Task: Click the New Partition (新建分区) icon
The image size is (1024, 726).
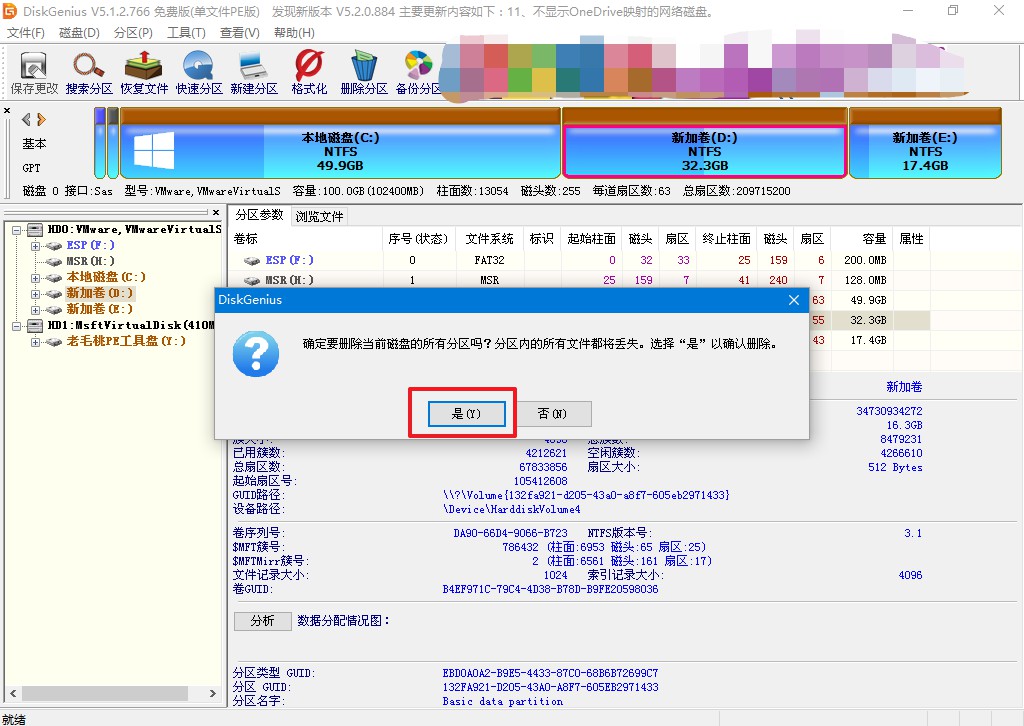Action: coord(253,73)
